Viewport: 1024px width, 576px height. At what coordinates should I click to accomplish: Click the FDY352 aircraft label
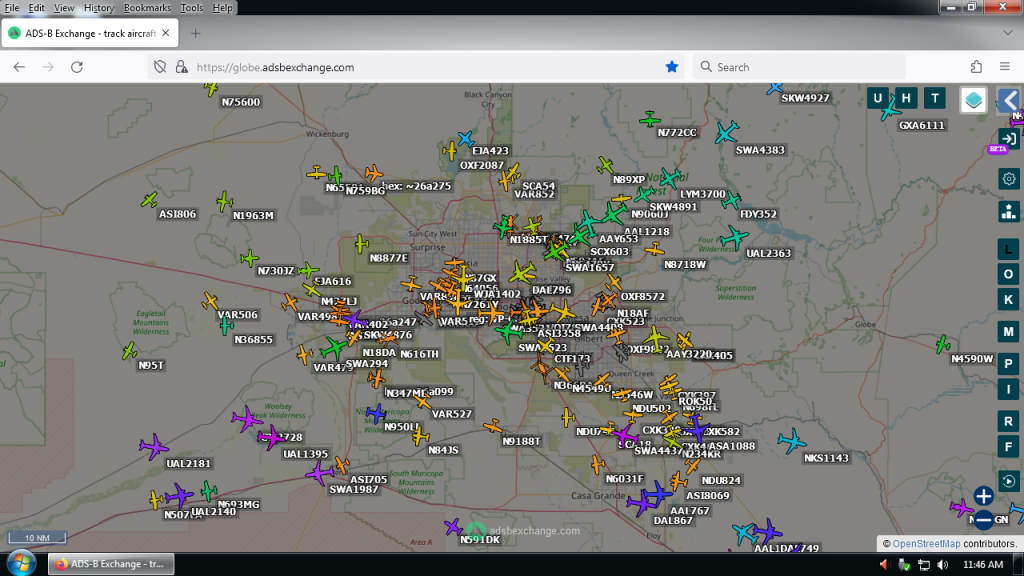pyautogui.click(x=758, y=214)
